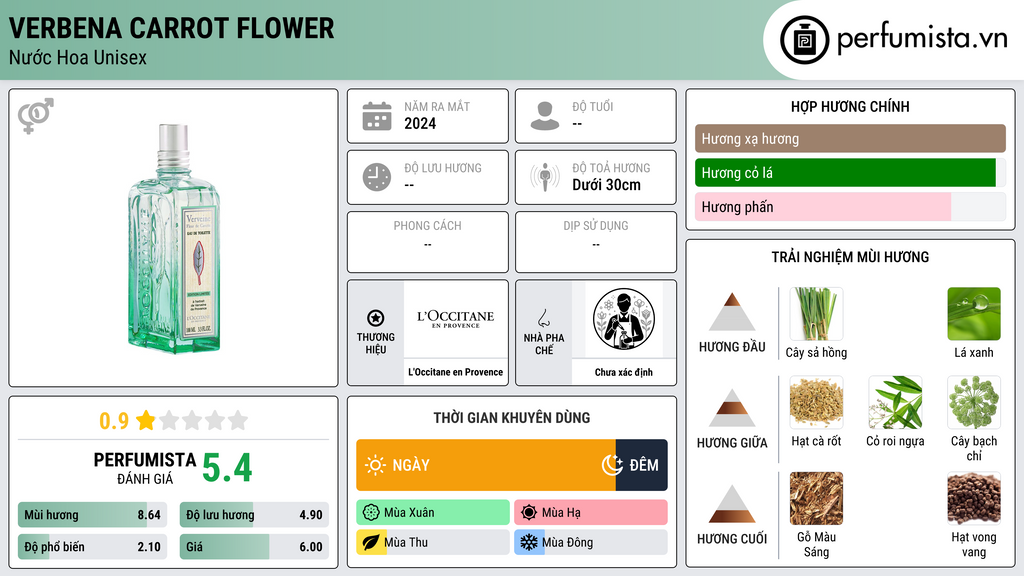Select the Lá xanh note image
This screenshot has width=1024, height=576.
[x=974, y=313]
